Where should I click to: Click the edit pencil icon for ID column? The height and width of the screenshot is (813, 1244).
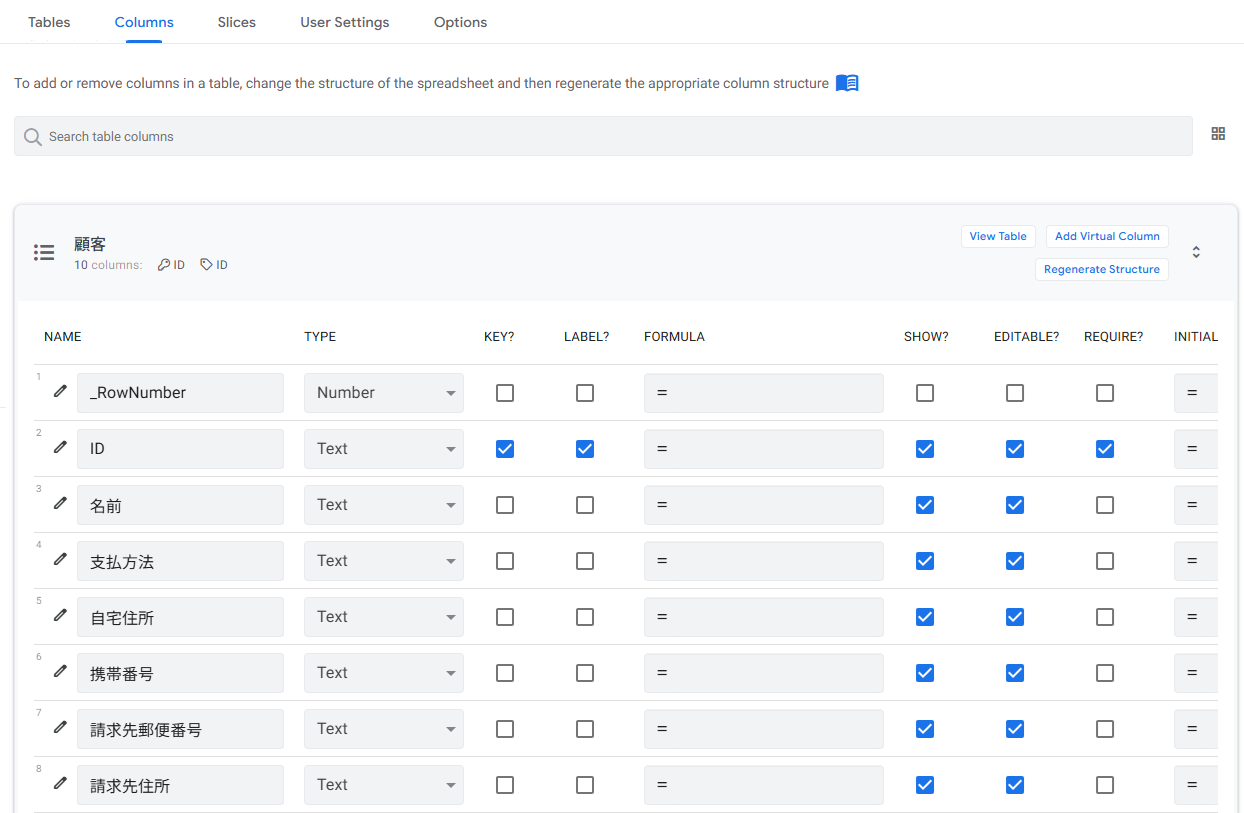click(x=60, y=447)
